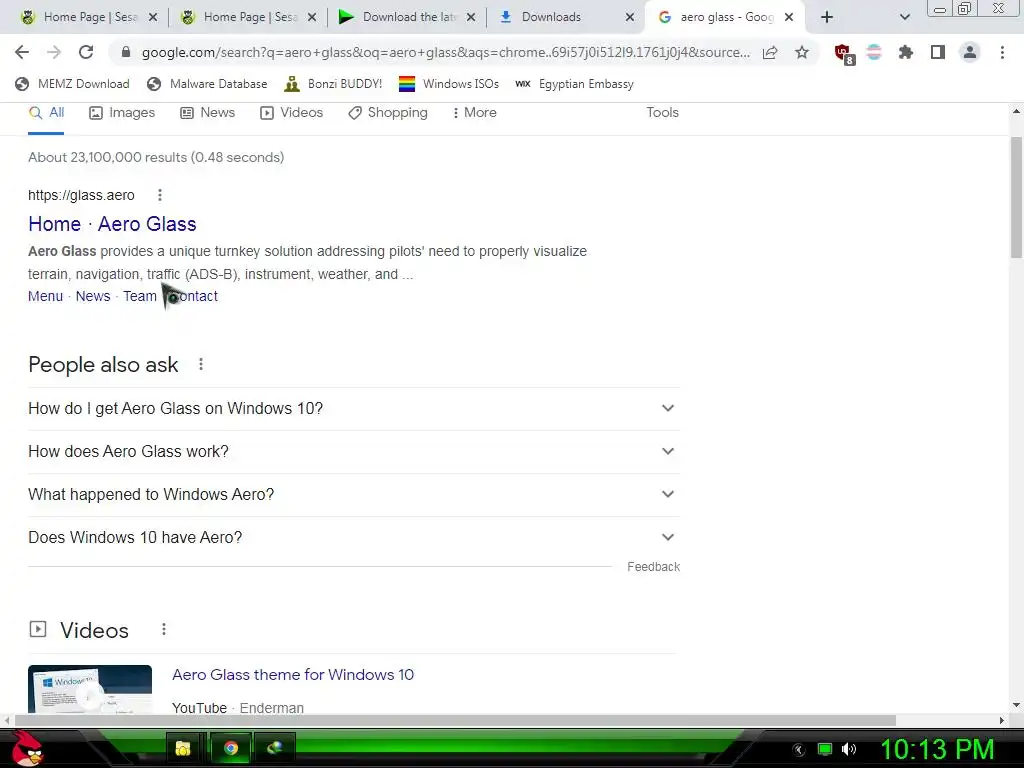The image size is (1024, 768).
Task: Select the Images search filter
Action: pos(122,112)
